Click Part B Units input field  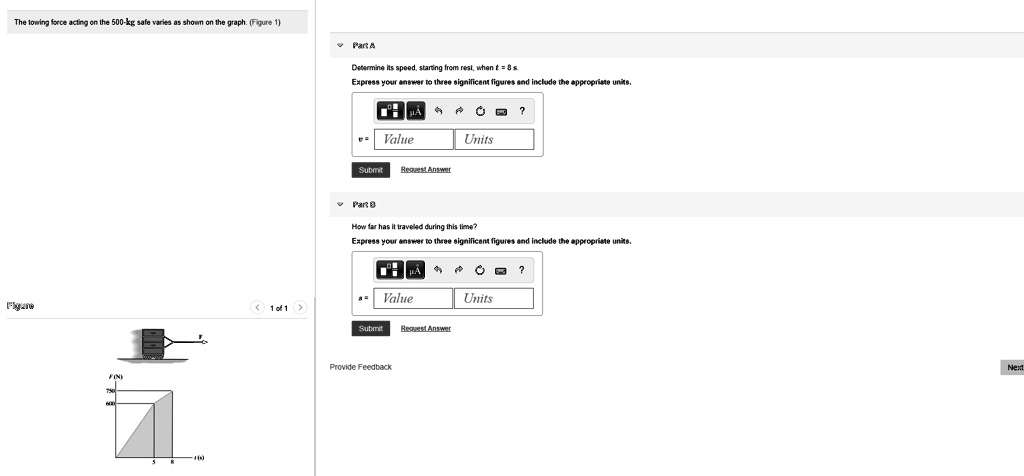point(494,298)
